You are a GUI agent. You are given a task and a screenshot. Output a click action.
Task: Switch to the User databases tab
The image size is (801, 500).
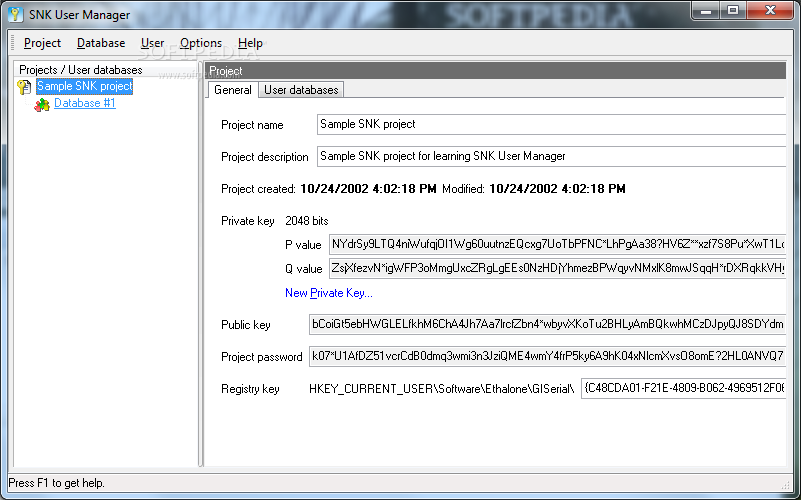301,90
